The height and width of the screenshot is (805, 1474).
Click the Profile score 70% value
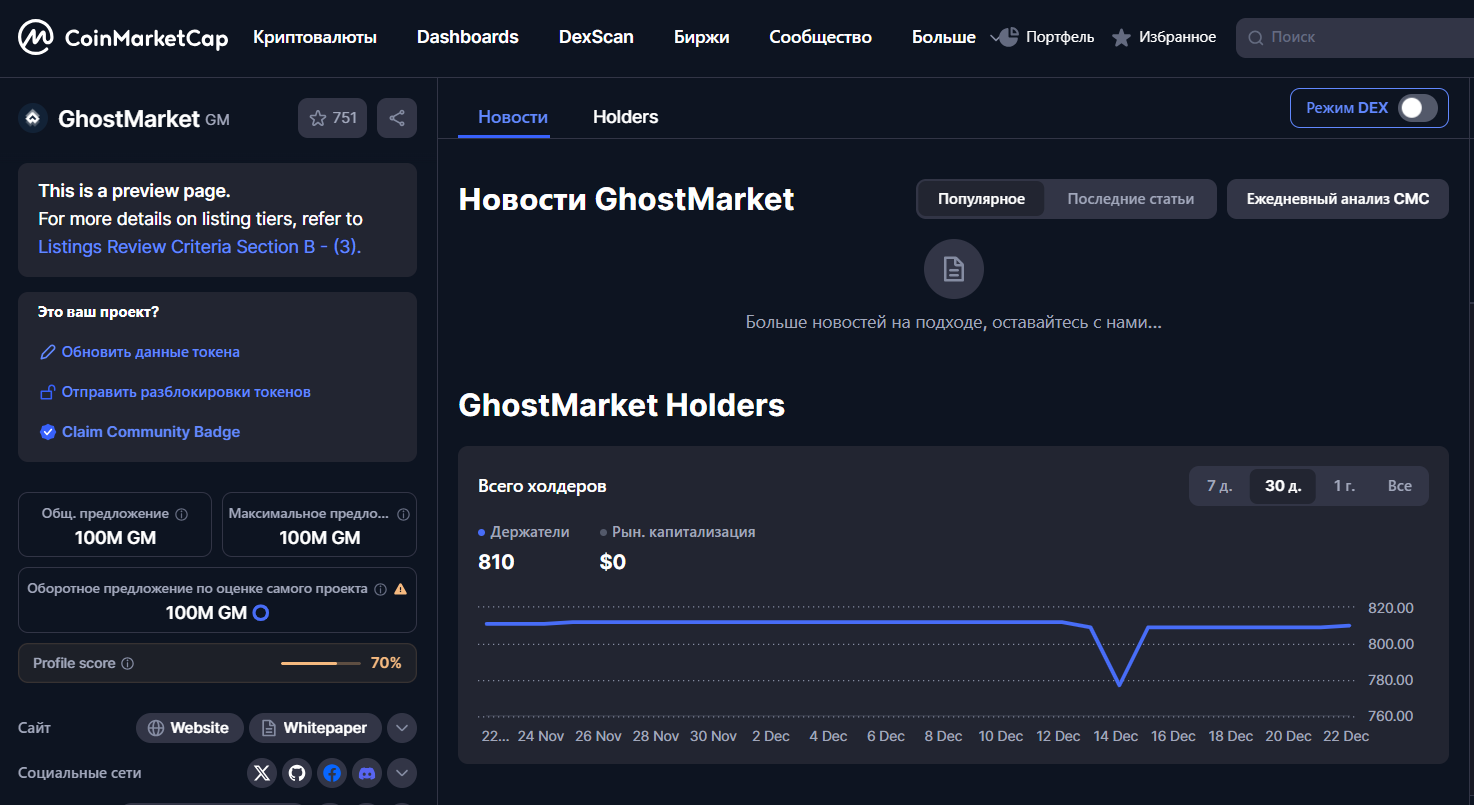(386, 663)
